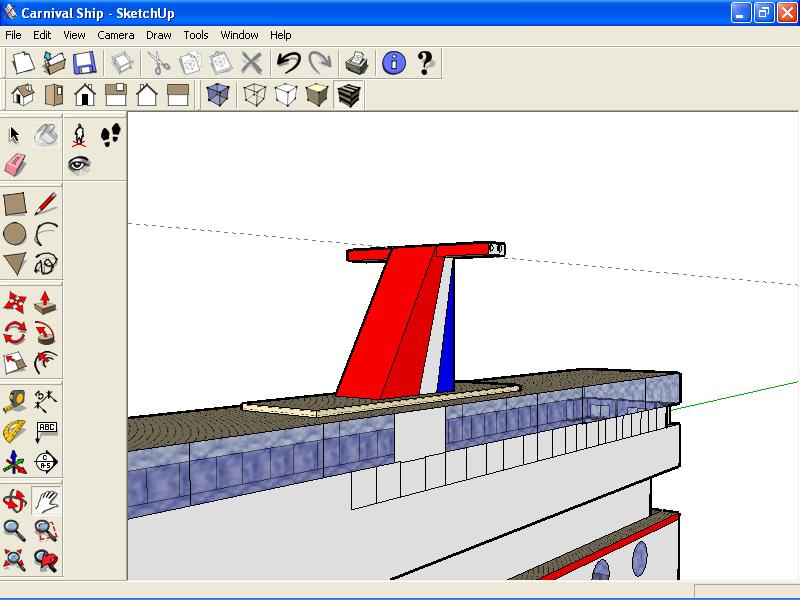The height and width of the screenshot is (600, 800).
Task: Switch to the Front view house icon
Action: [x=85, y=95]
